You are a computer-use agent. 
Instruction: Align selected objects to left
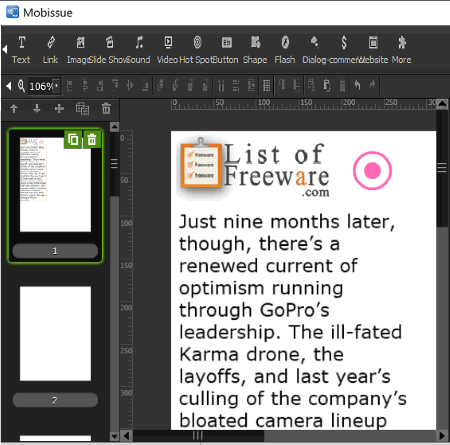coord(69,85)
